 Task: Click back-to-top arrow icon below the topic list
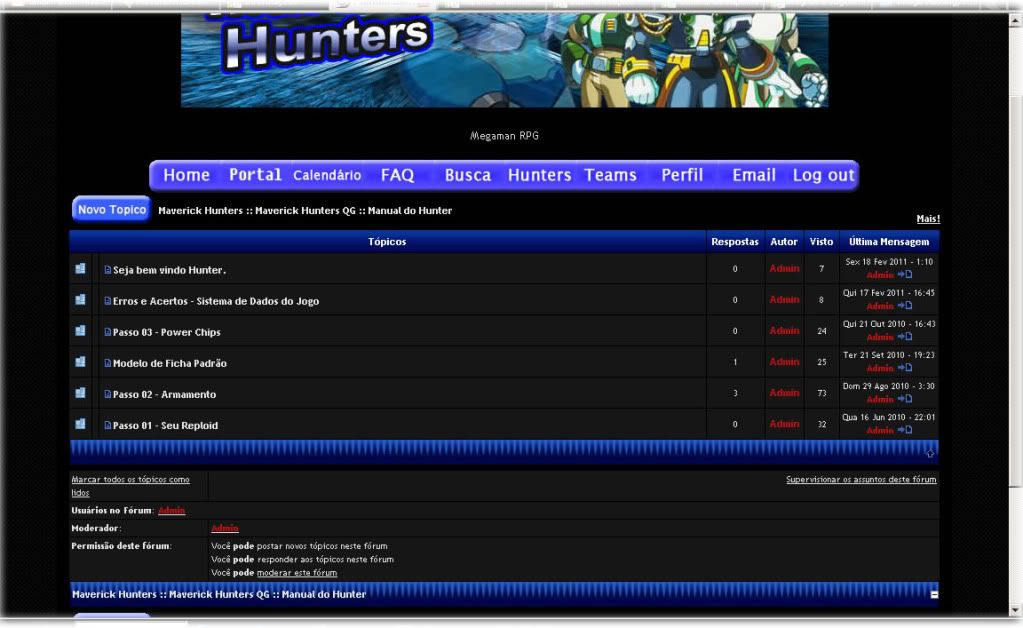click(930, 453)
